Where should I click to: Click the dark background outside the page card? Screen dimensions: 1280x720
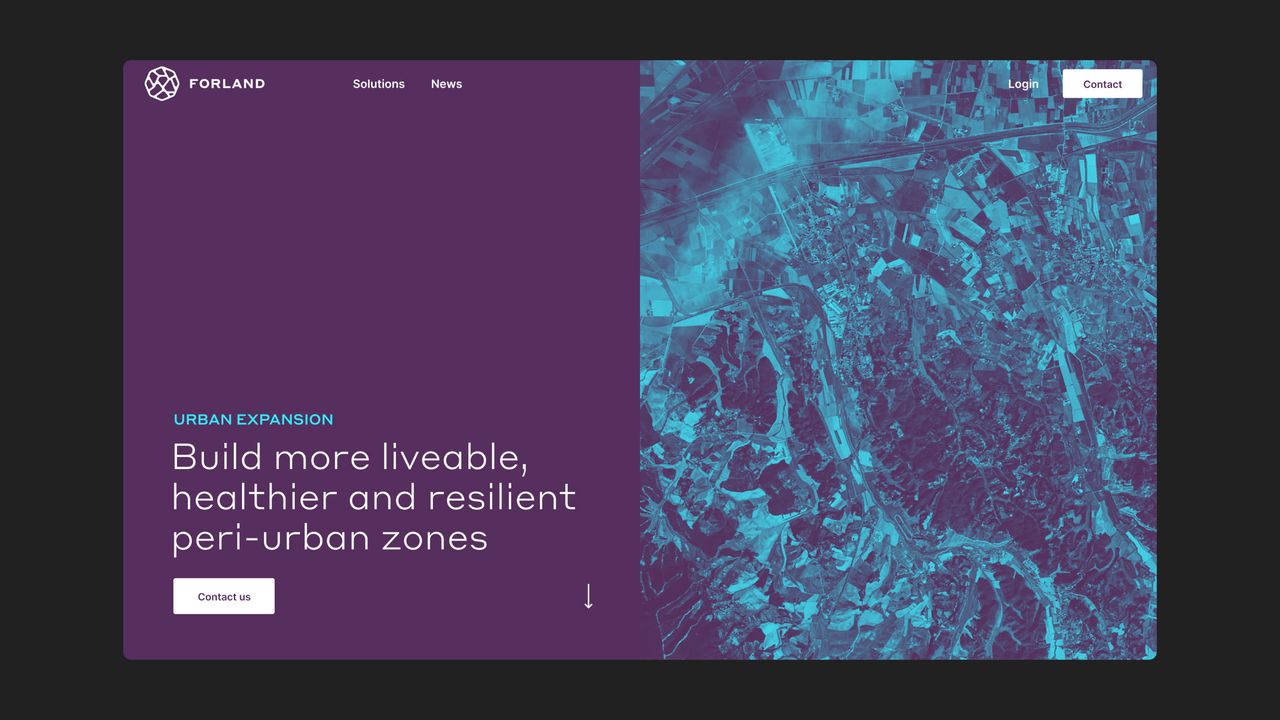point(60,360)
